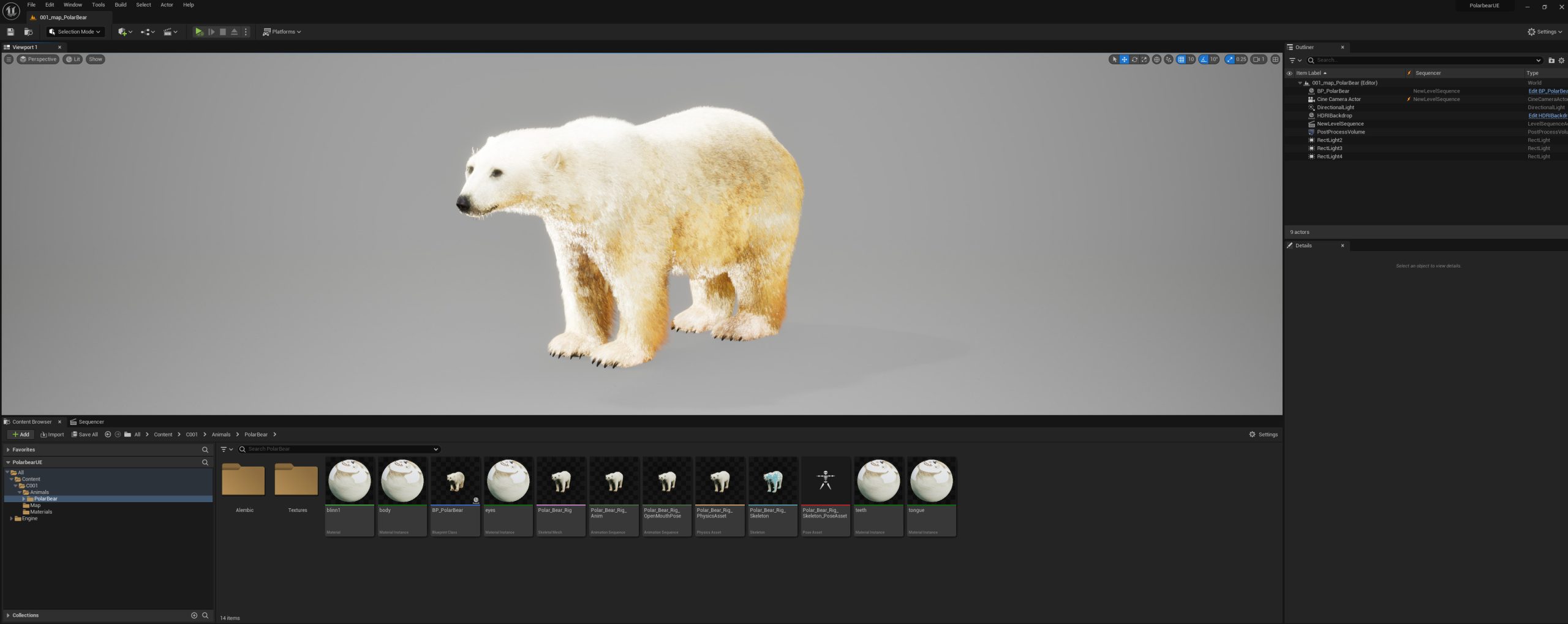The width and height of the screenshot is (1568, 624).
Task: Click Import button in Content Browser
Action: coord(52,435)
